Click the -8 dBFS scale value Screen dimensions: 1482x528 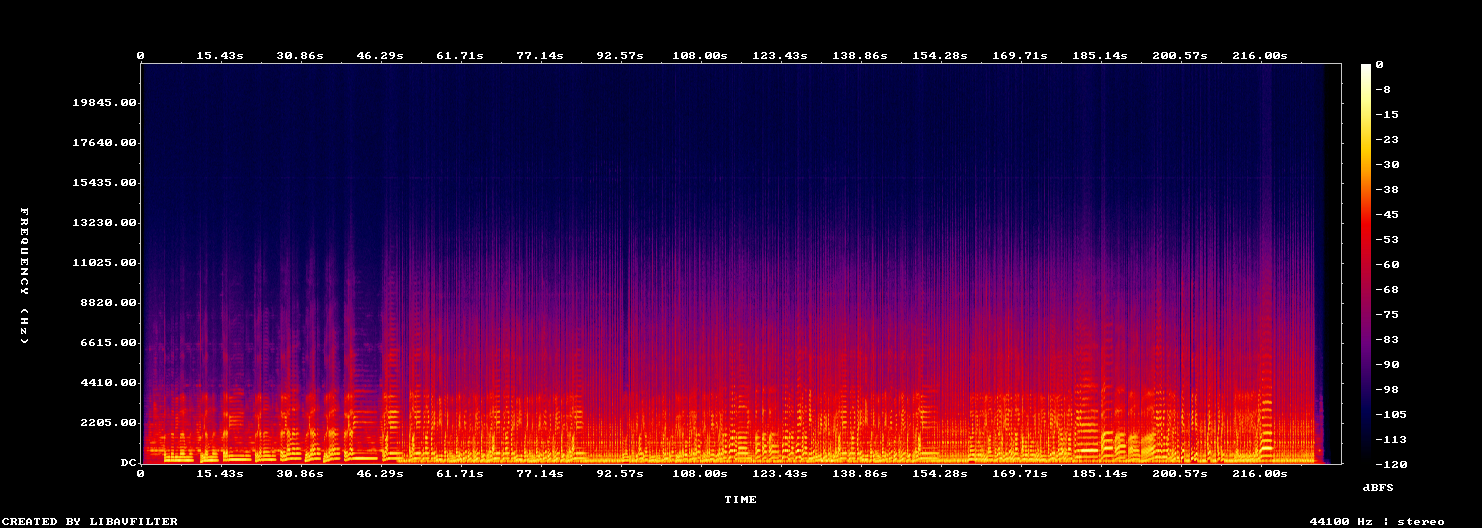pyautogui.click(x=1382, y=90)
